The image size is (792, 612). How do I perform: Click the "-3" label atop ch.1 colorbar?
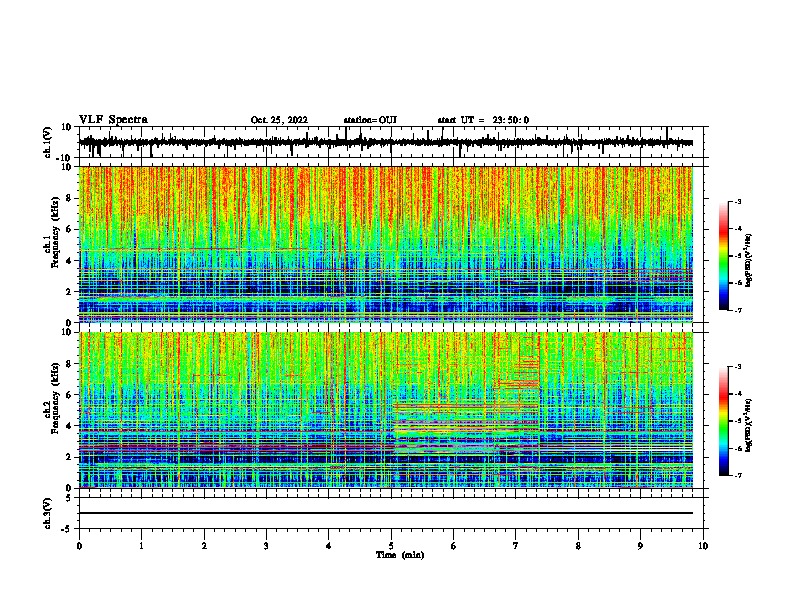737,202
